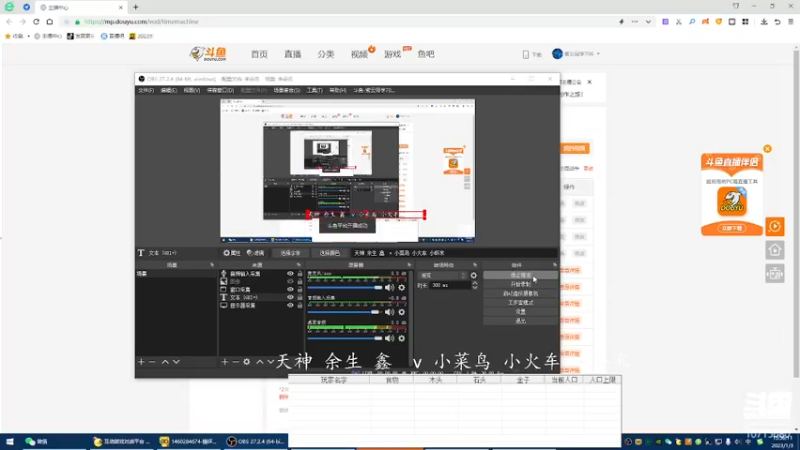Screen dimensions: 800x450
Task: Reload the page in the browser toolbar
Action: coord(36,22)
